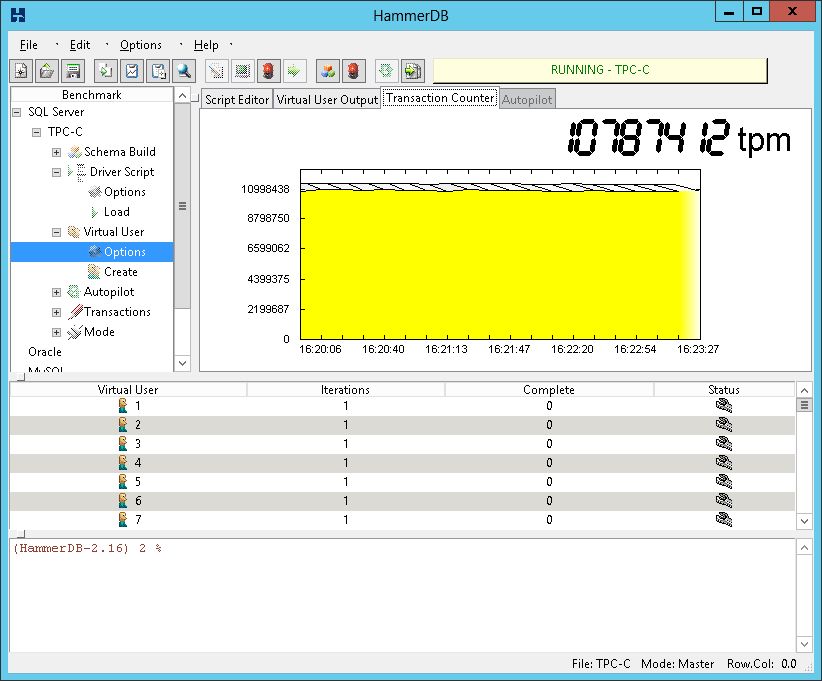Click the status icon for virtual user 4
Image resolution: width=822 pixels, height=681 pixels.
724,462
